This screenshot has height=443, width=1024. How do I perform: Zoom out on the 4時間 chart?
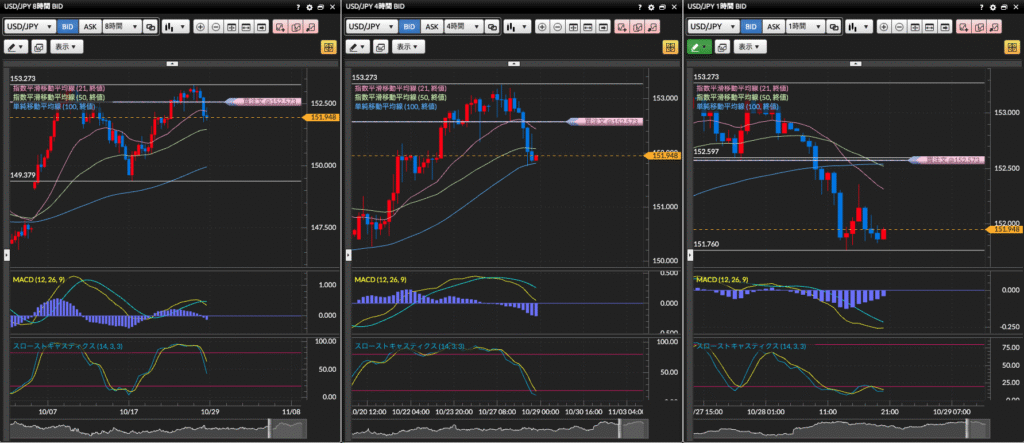point(559,27)
